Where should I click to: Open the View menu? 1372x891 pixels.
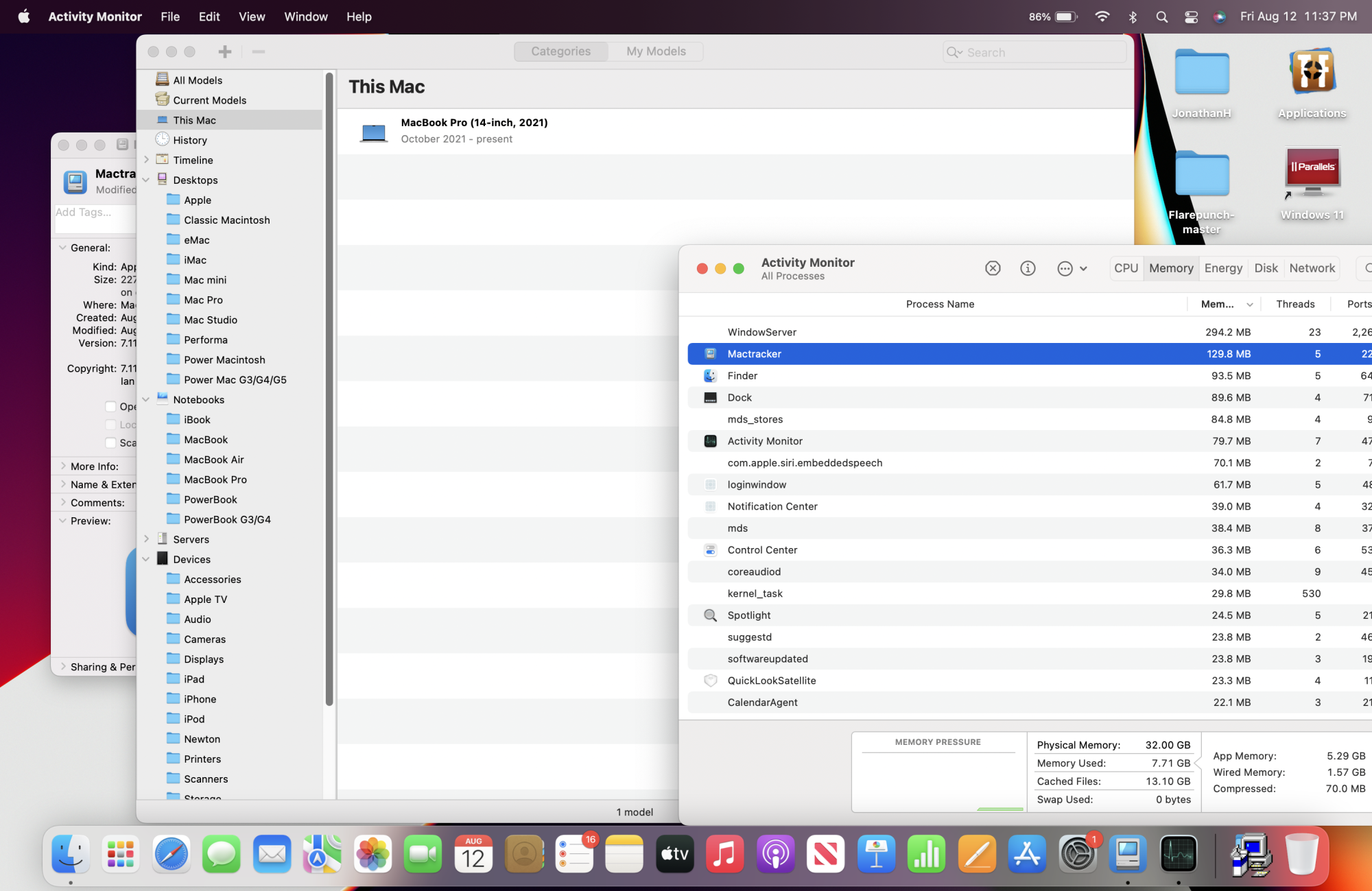coord(252,16)
